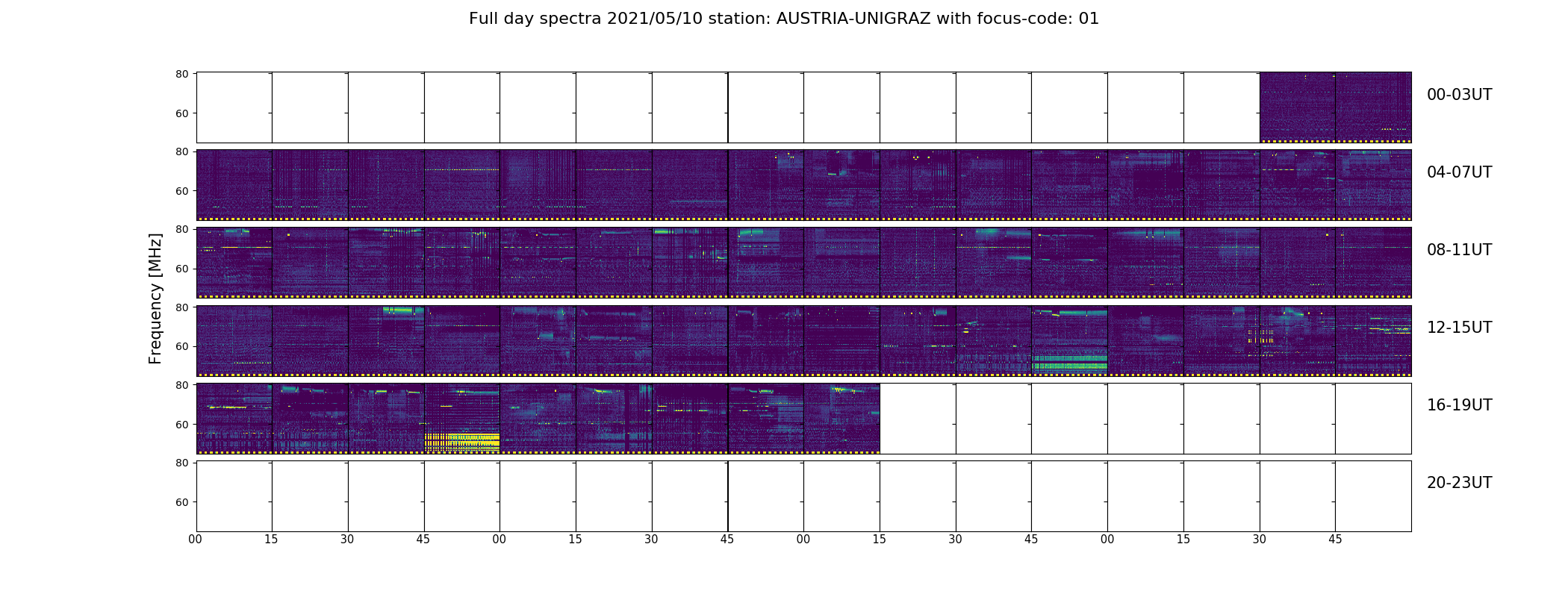The width and height of the screenshot is (1568, 597).
Task: Select the "12-15UT" row label
Action: [1459, 328]
